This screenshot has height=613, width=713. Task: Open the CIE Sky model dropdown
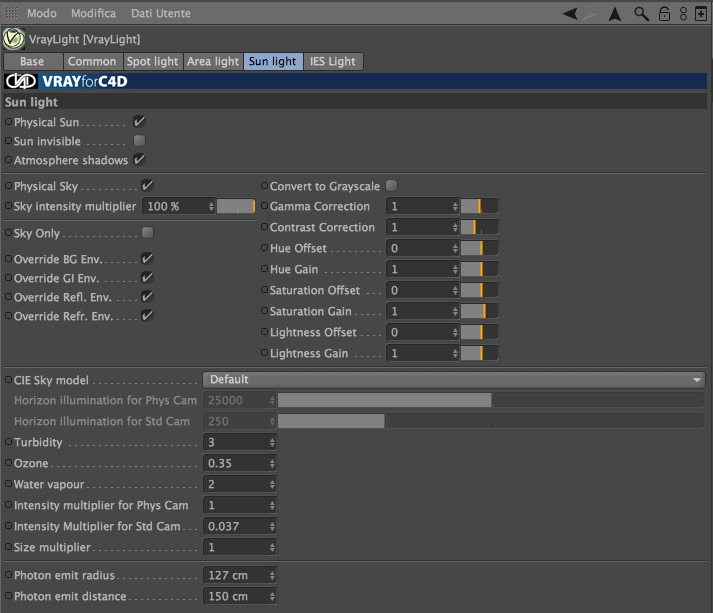(x=454, y=380)
